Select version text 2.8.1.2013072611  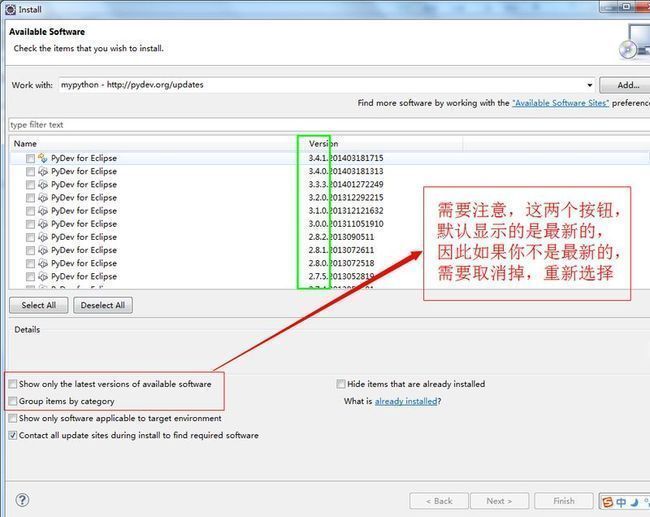click(x=341, y=250)
